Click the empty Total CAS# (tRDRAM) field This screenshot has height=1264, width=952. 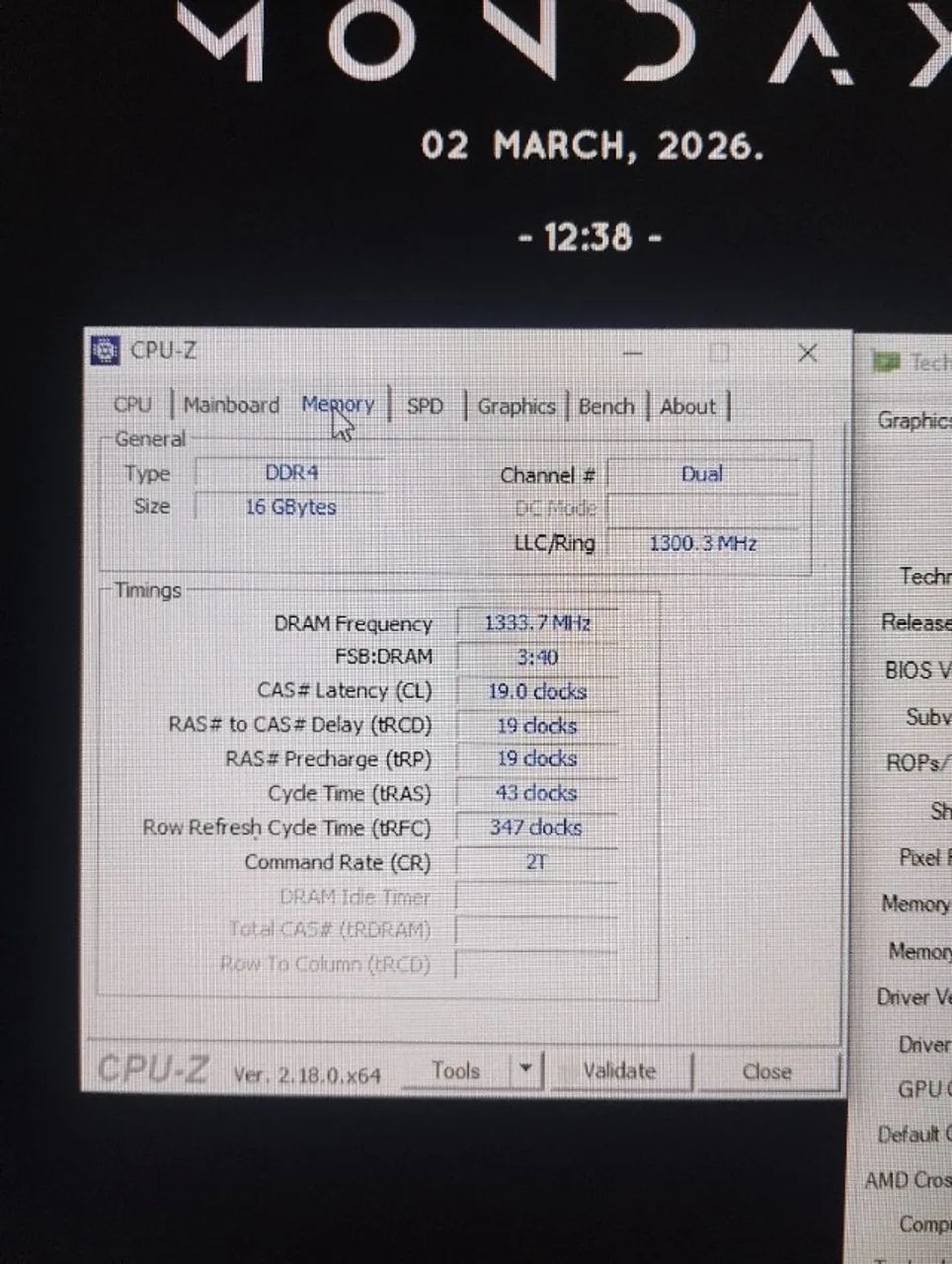click(x=537, y=930)
